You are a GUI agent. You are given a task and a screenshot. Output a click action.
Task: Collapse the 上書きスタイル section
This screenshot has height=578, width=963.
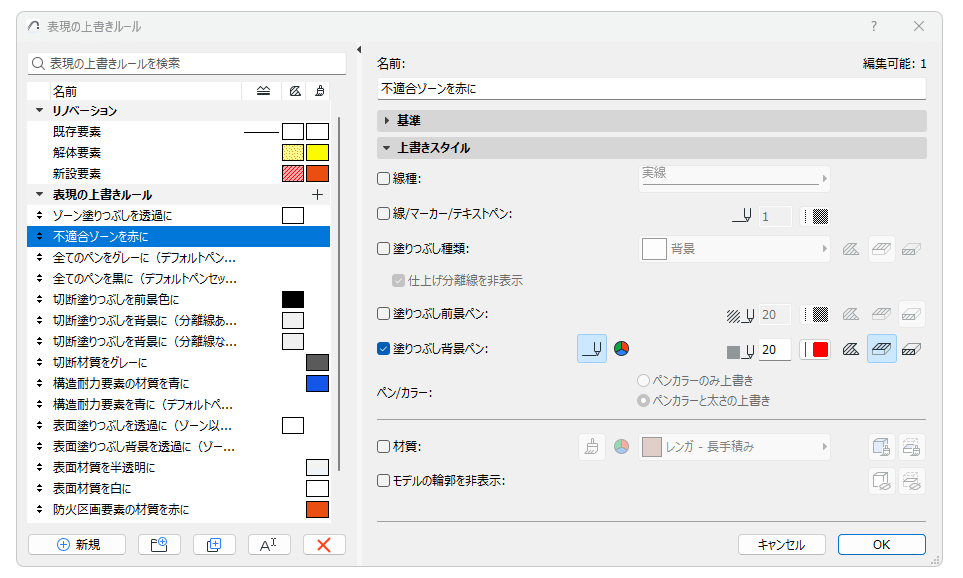point(387,148)
